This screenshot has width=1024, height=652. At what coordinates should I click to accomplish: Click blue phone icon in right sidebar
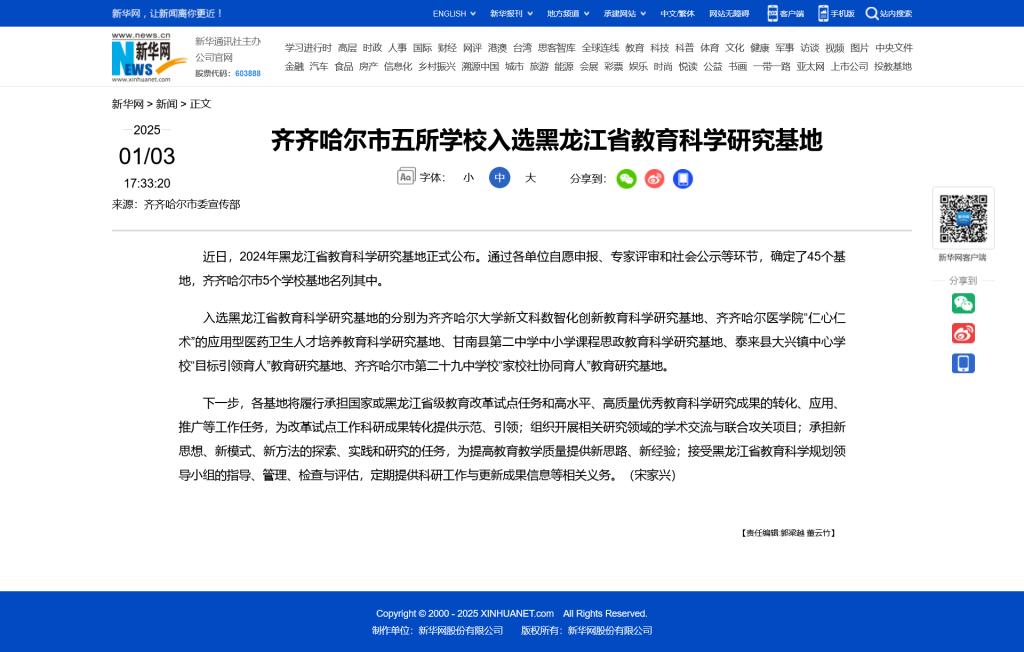963,363
